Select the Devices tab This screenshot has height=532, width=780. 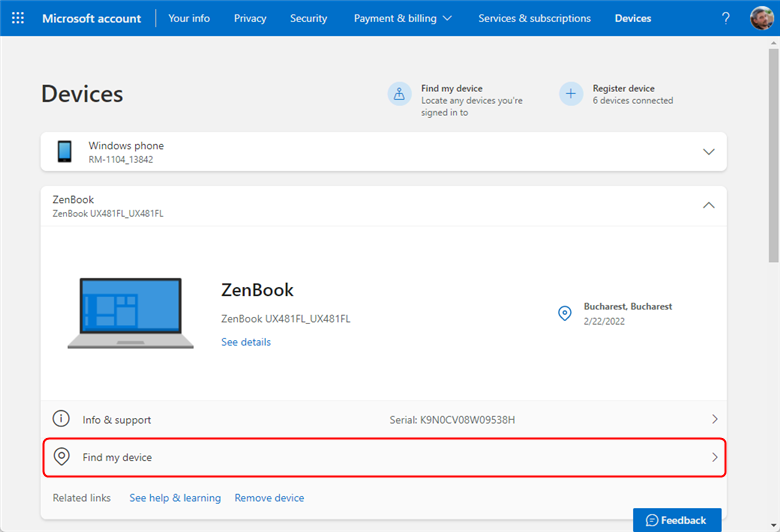coord(633,18)
